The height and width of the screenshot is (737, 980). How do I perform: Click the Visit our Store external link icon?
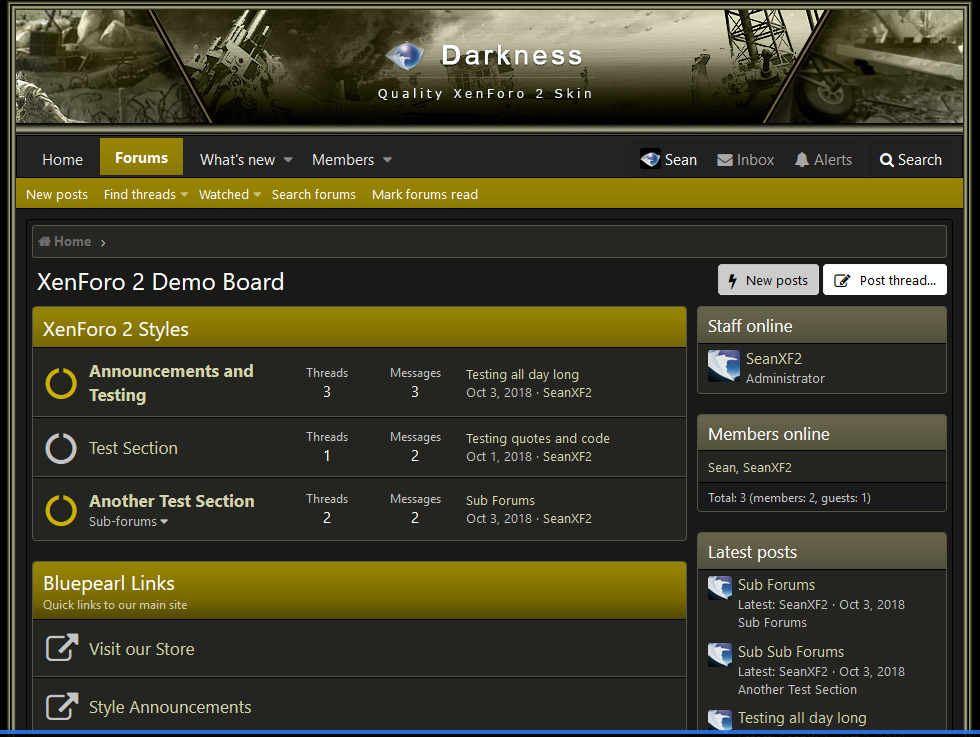(61, 648)
